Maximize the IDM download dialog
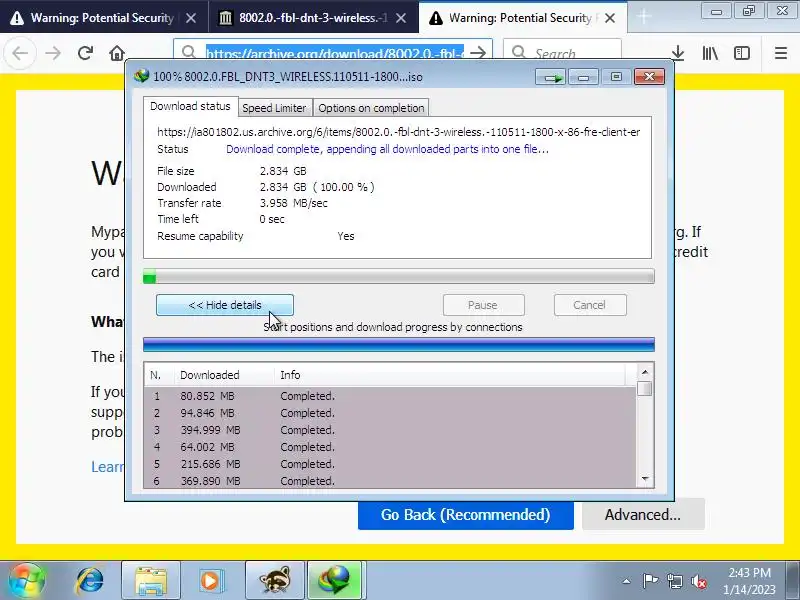Screen dimensions: 800x600 (x=616, y=77)
